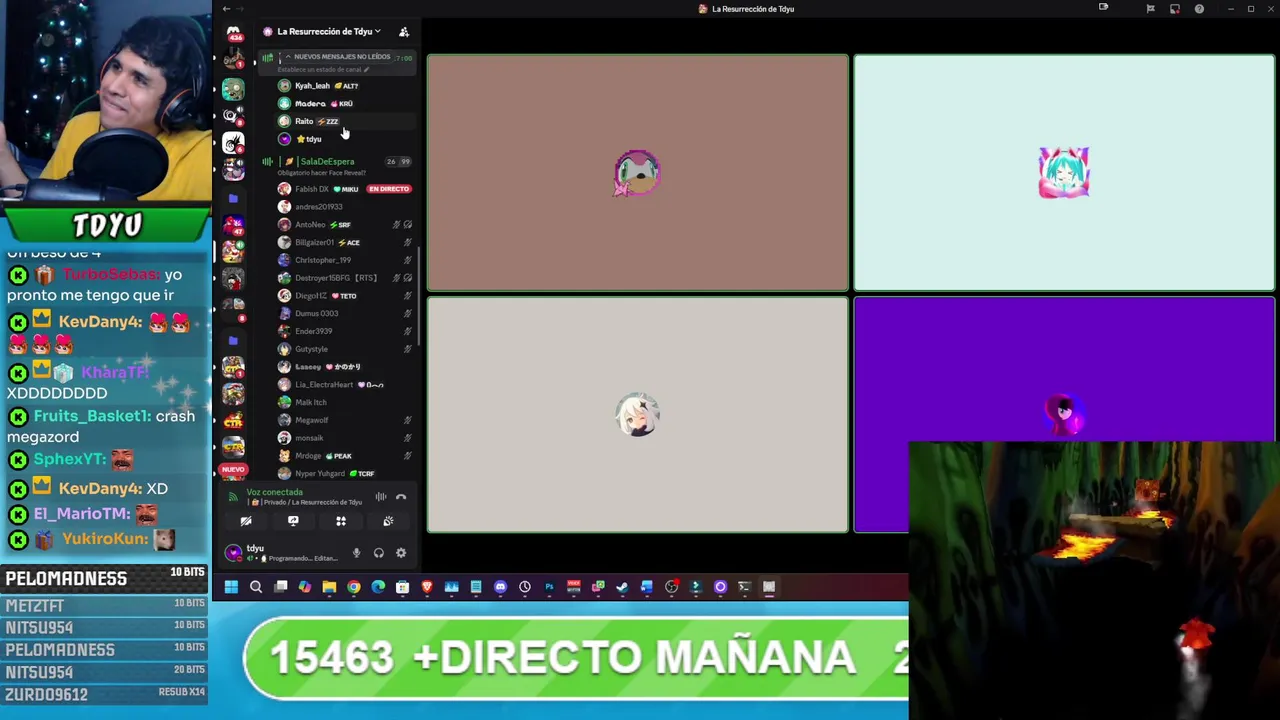
Task: Open the soundboard button
Action: pos(388,521)
